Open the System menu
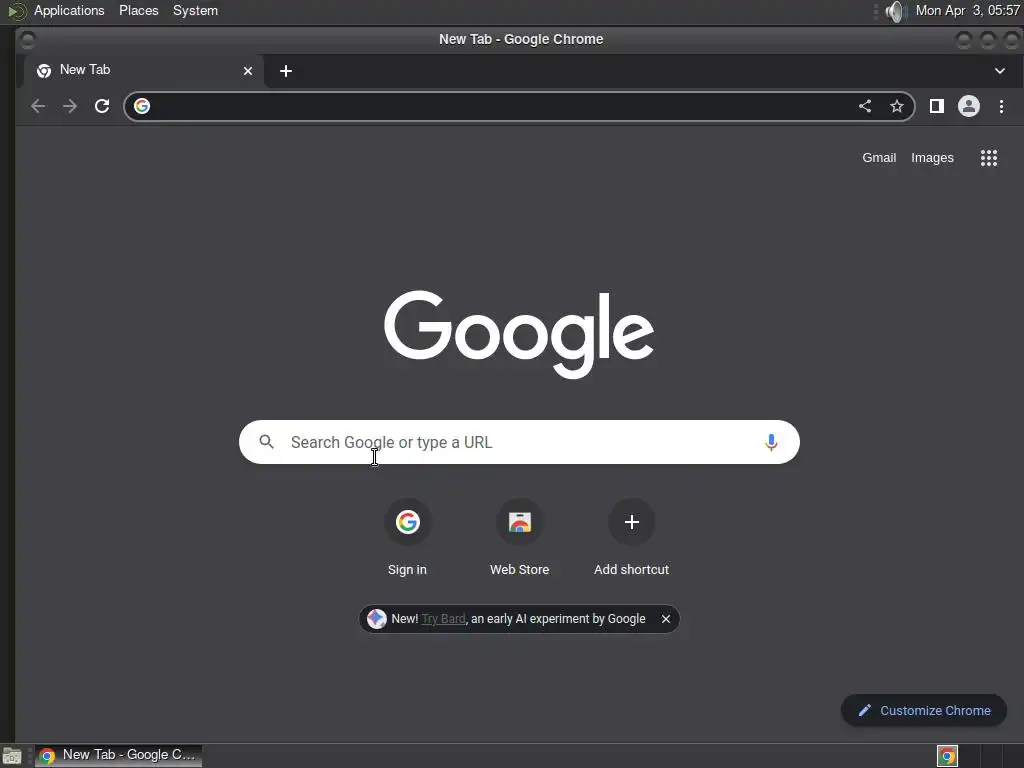Screen dimensions: 1024x768 (195, 10)
